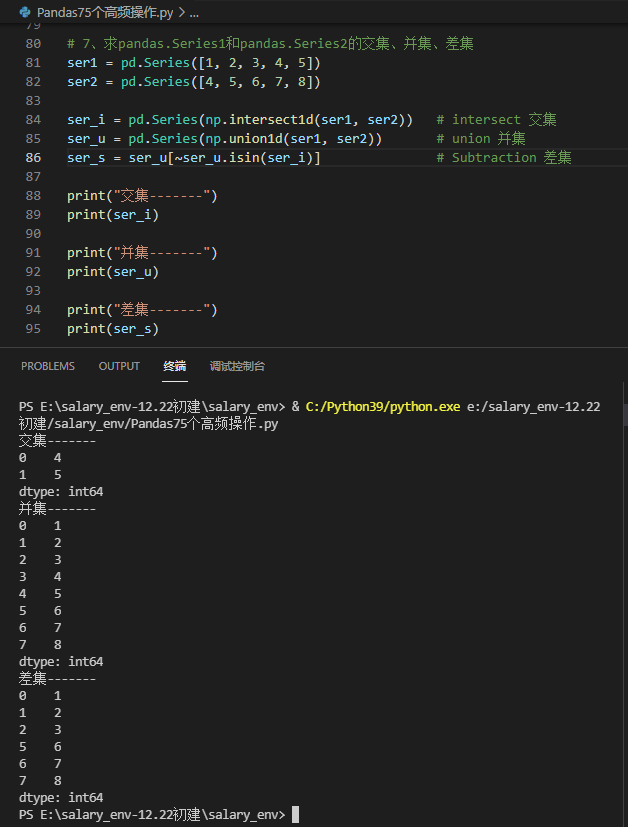Click terminal output heading 差集-------
Screen dimensions: 628x827
pos(57,678)
